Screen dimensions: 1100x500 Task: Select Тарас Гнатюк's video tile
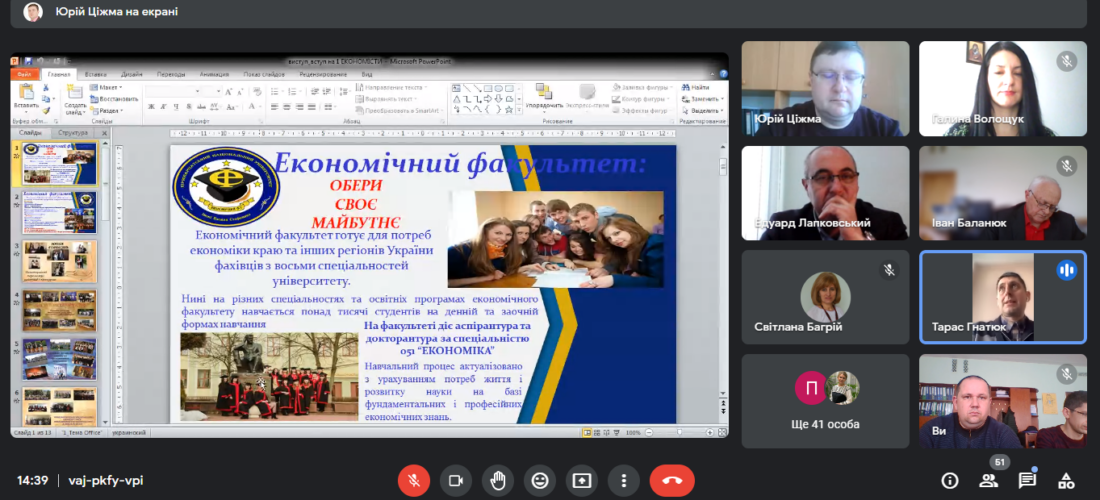point(1003,297)
